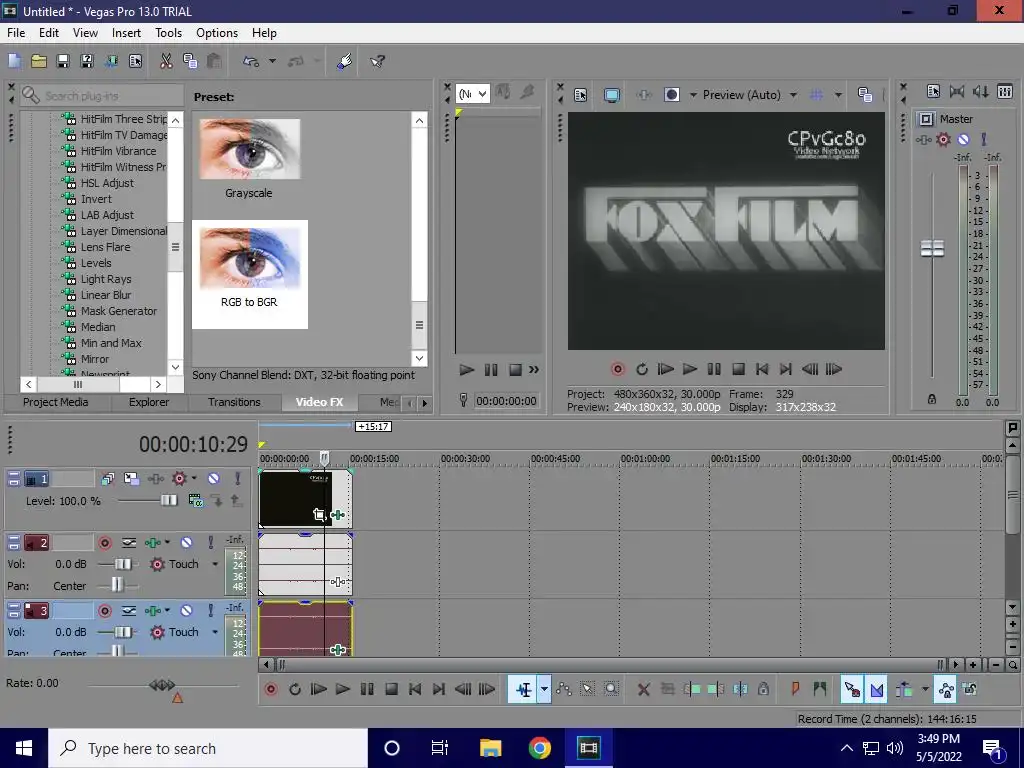Open File Explorer from the taskbar

click(490, 748)
